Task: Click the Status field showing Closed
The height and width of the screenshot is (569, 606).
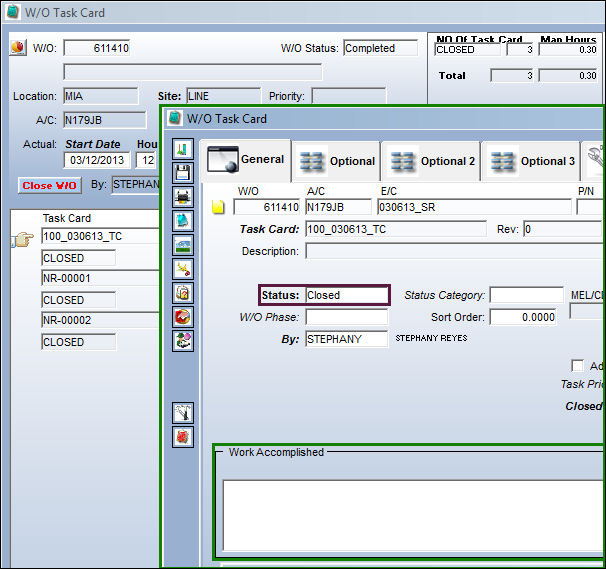Action: (347, 295)
